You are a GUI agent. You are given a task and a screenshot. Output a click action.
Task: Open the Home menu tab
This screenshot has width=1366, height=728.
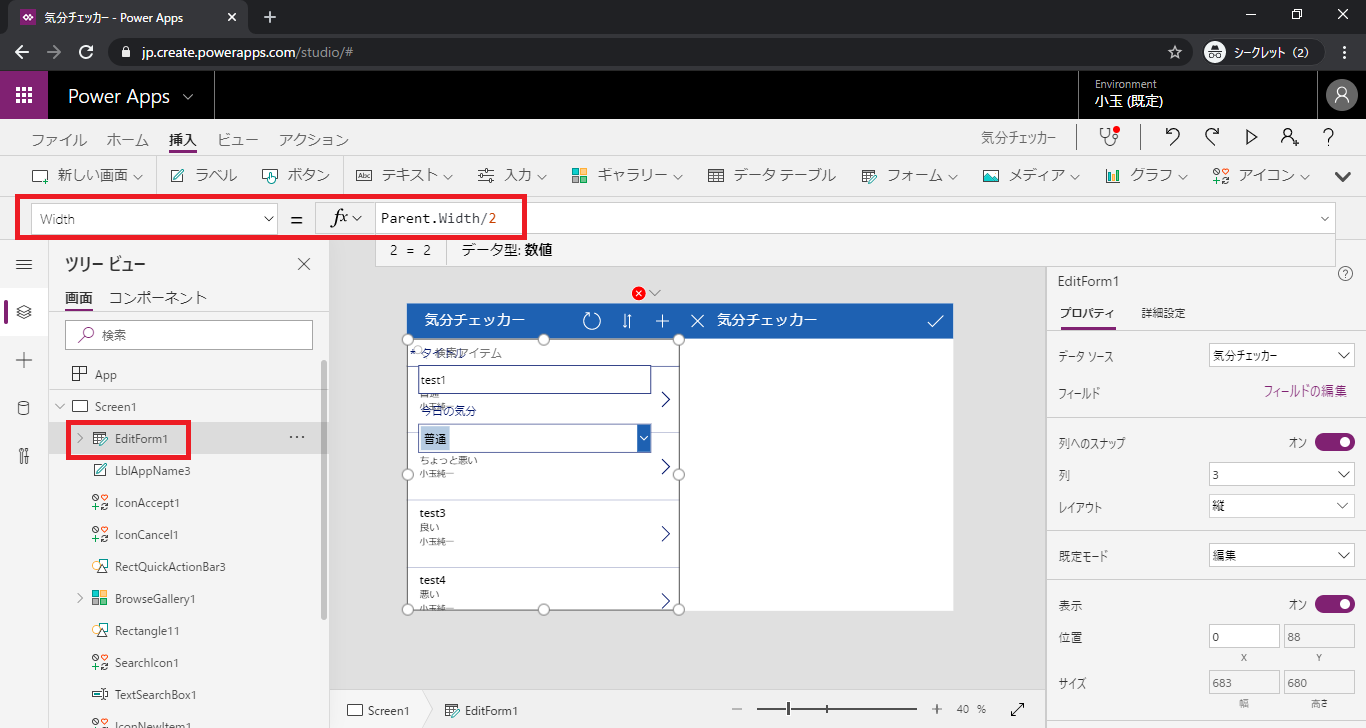tap(128, 140)
